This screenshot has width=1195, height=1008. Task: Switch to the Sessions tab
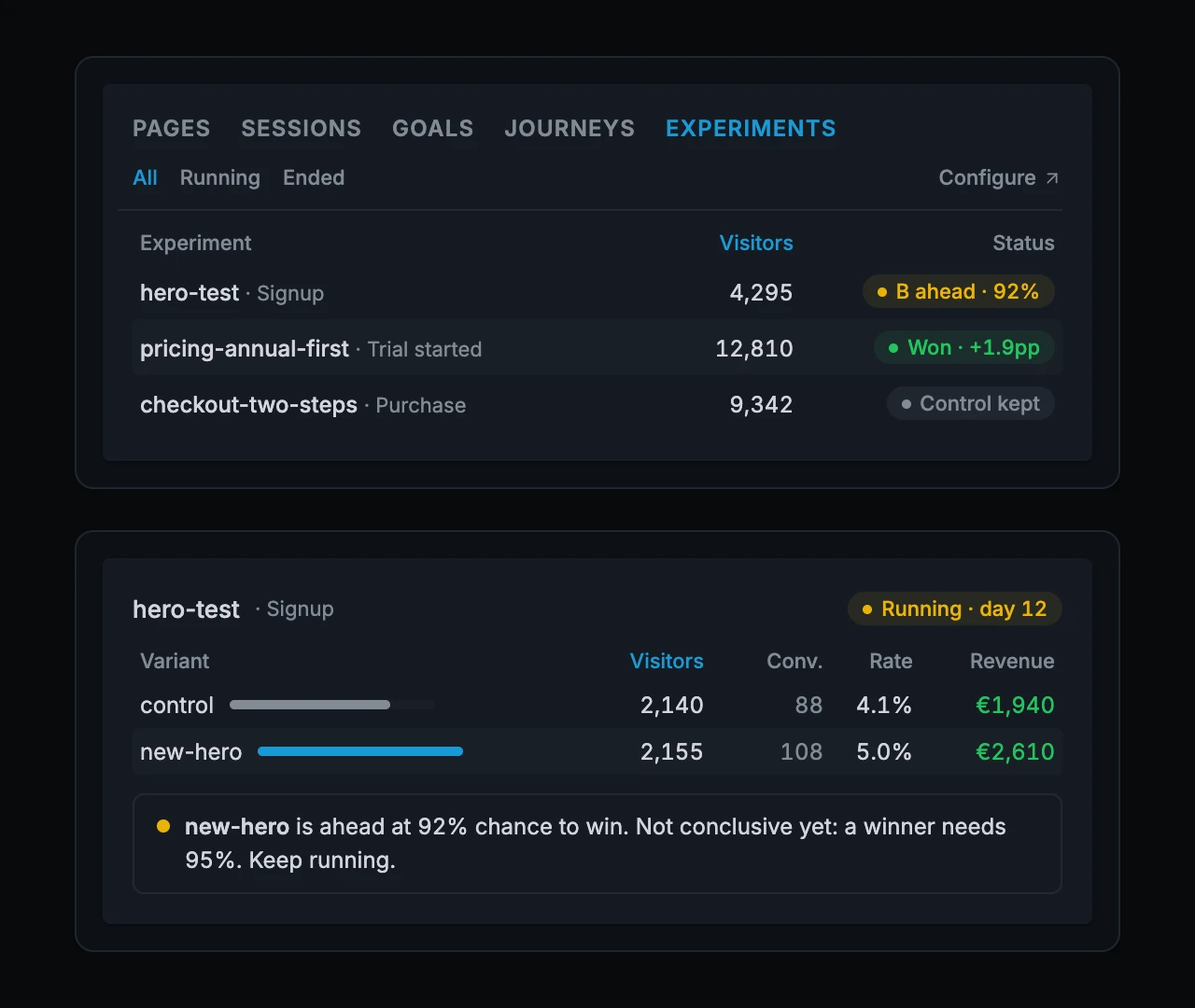tap(301, 128)
